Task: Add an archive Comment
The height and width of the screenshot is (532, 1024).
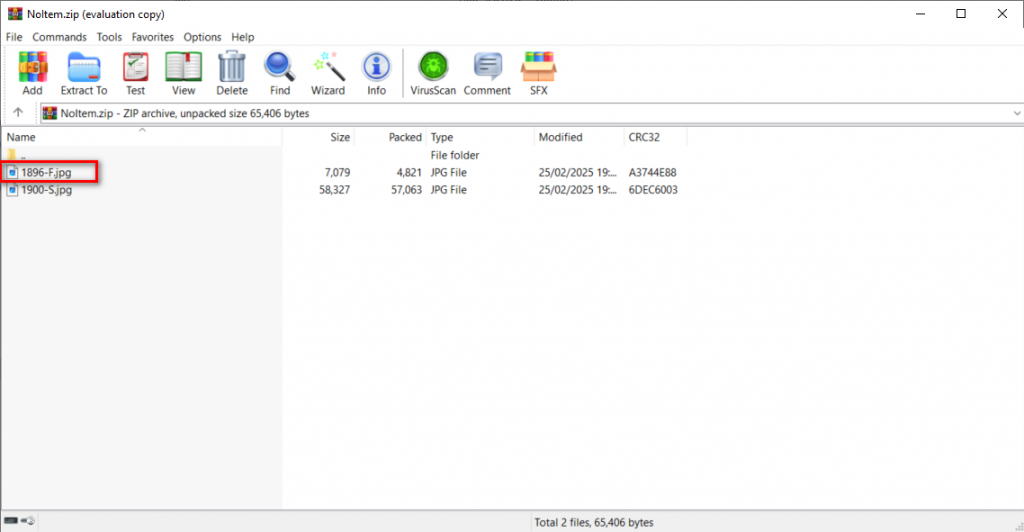Action: [x=487, y=73]
